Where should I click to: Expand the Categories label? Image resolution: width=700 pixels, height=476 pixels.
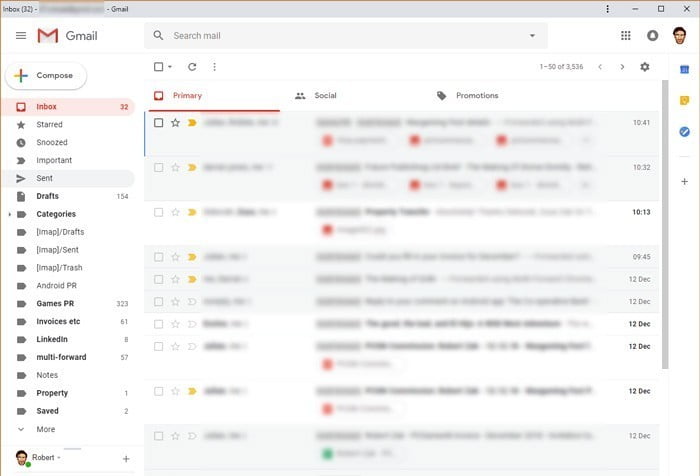[9, 214]
